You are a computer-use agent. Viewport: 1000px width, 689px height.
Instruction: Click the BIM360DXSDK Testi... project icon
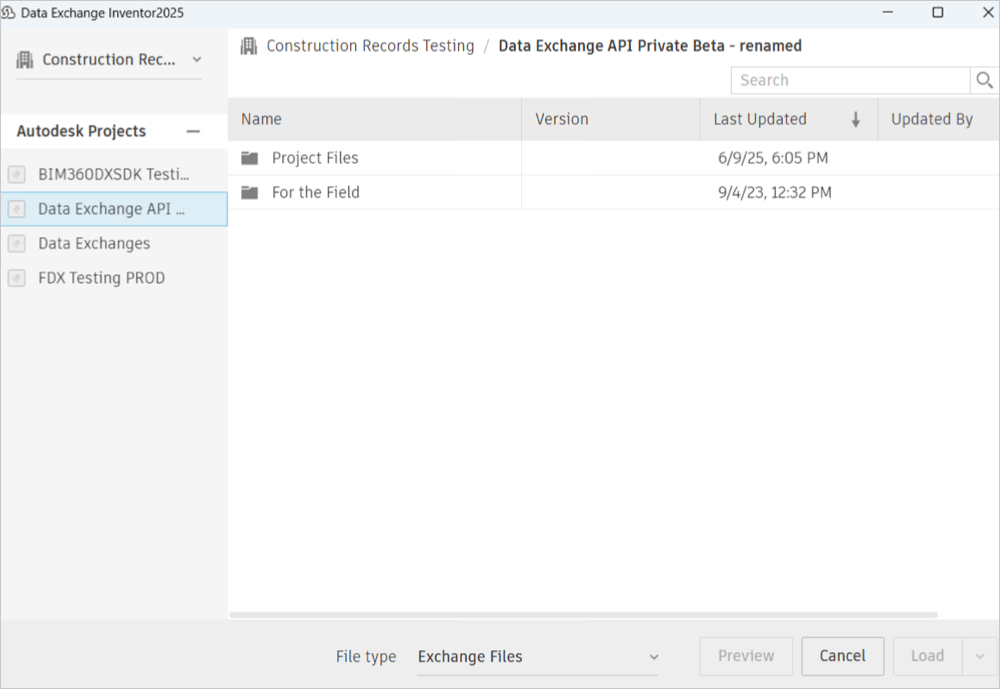[17, 174]
